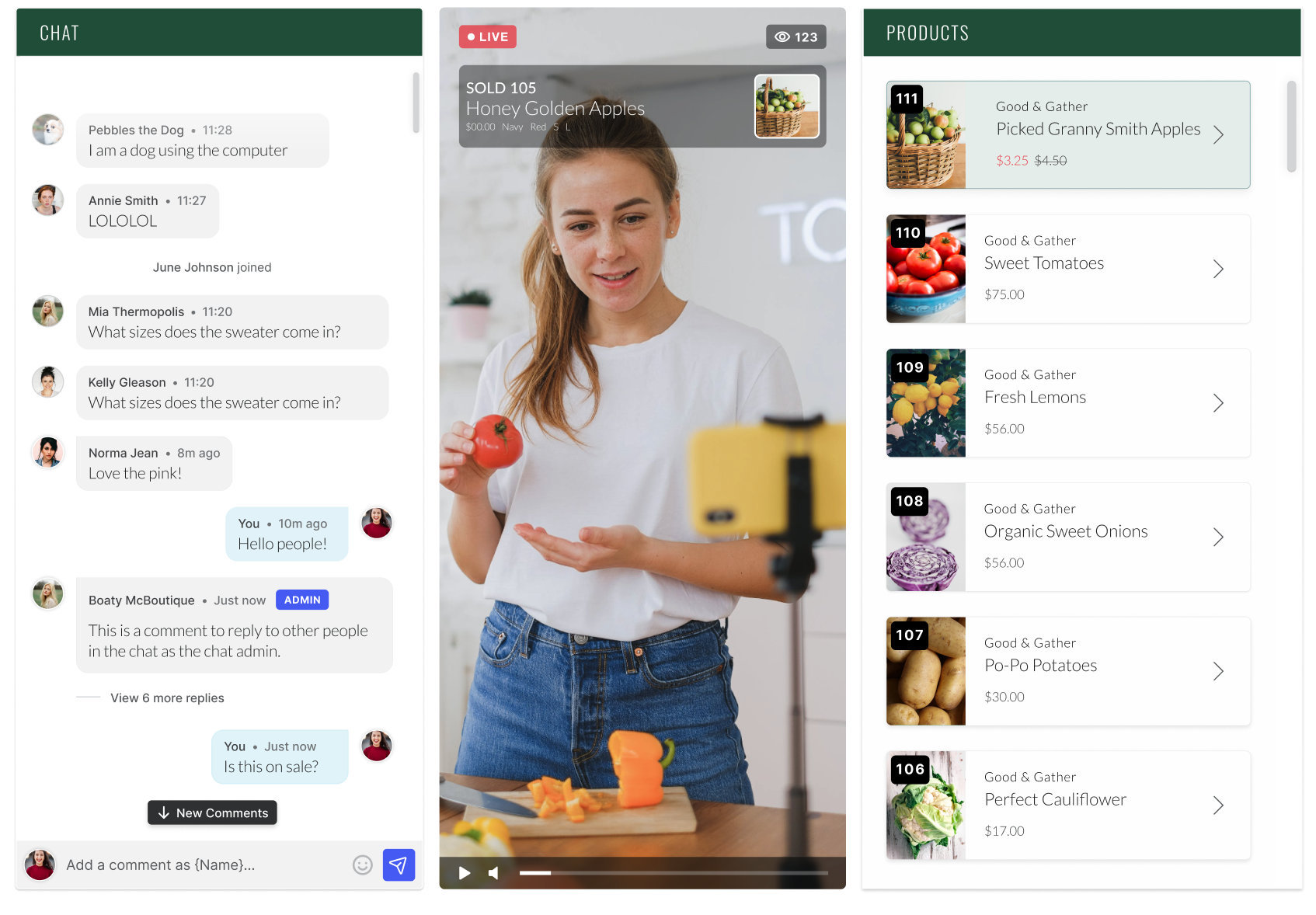This screenshot has width=1316, height=915.
Task: Click the Honey Golden Apples thumbnail
Action: click(786, 106)
